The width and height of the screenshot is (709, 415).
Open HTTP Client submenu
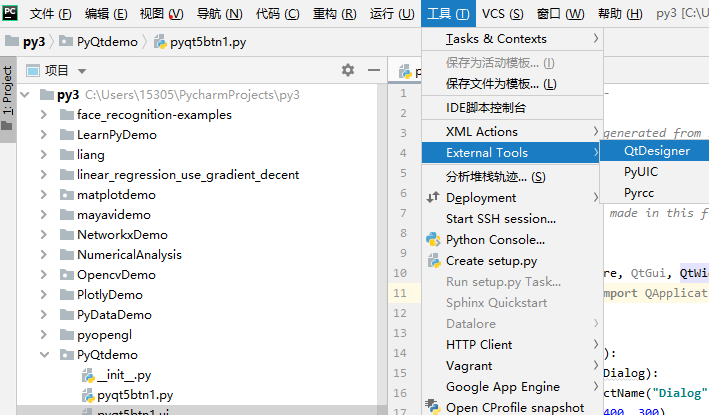coord(512,344)
